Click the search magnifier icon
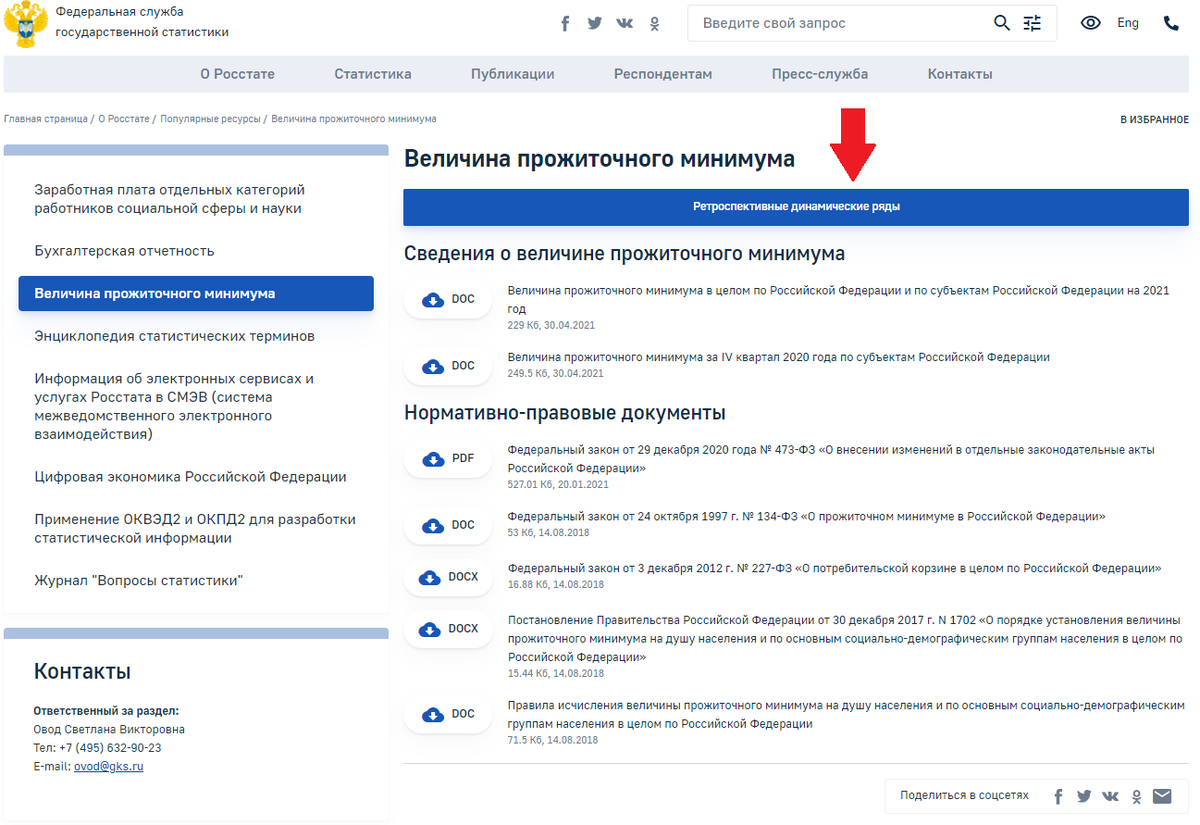Screen dimensions: 1200x825 click(1001, 22)
